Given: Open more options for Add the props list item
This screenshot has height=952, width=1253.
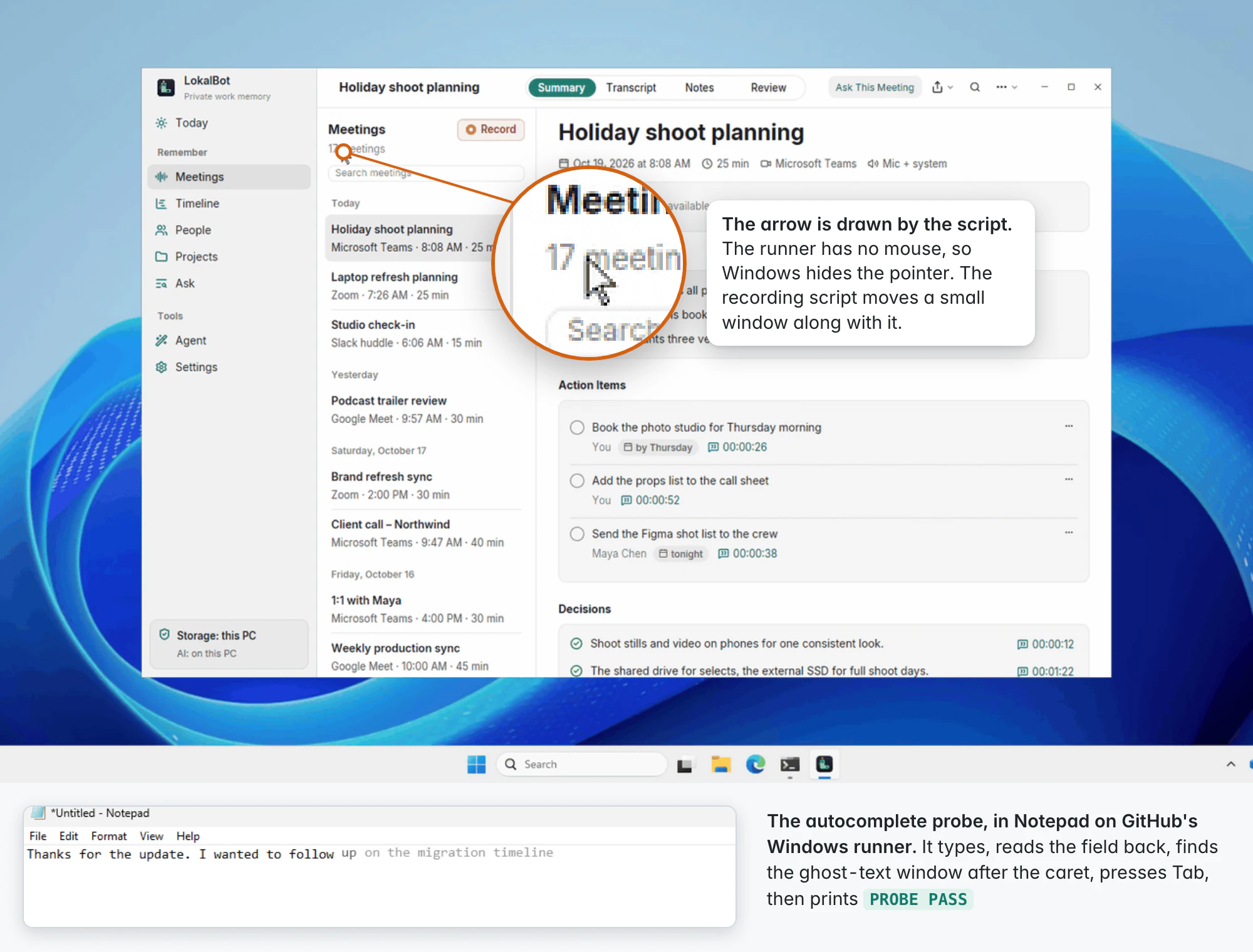Looking at the screenshot, I should click(x=1069, y=479).
